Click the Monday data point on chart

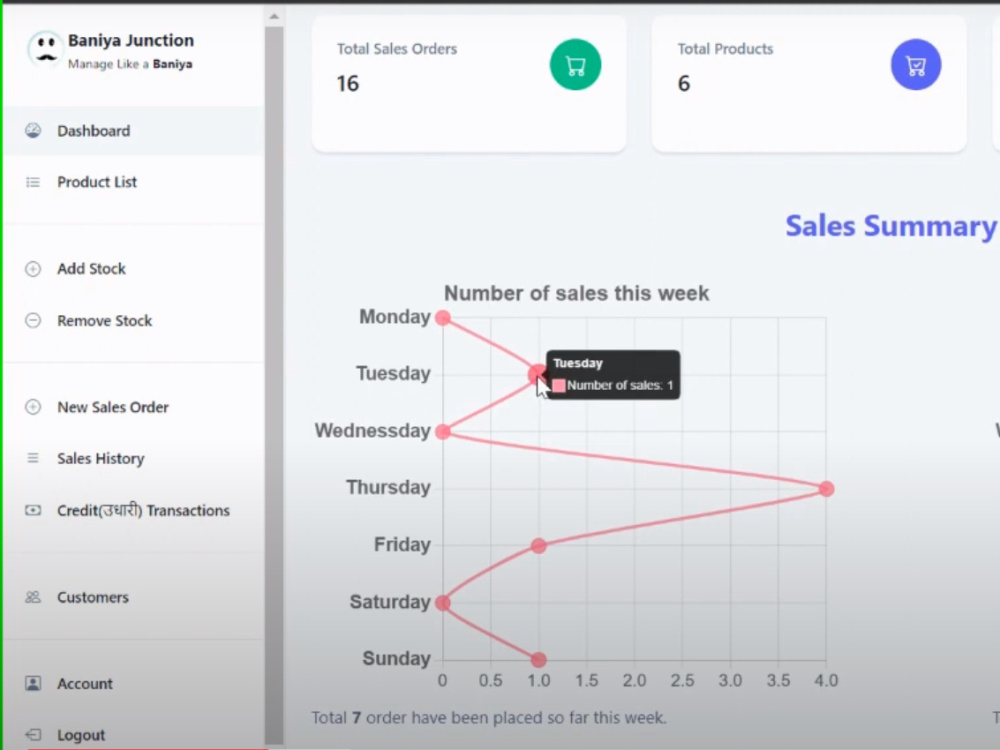click(443, 318)
